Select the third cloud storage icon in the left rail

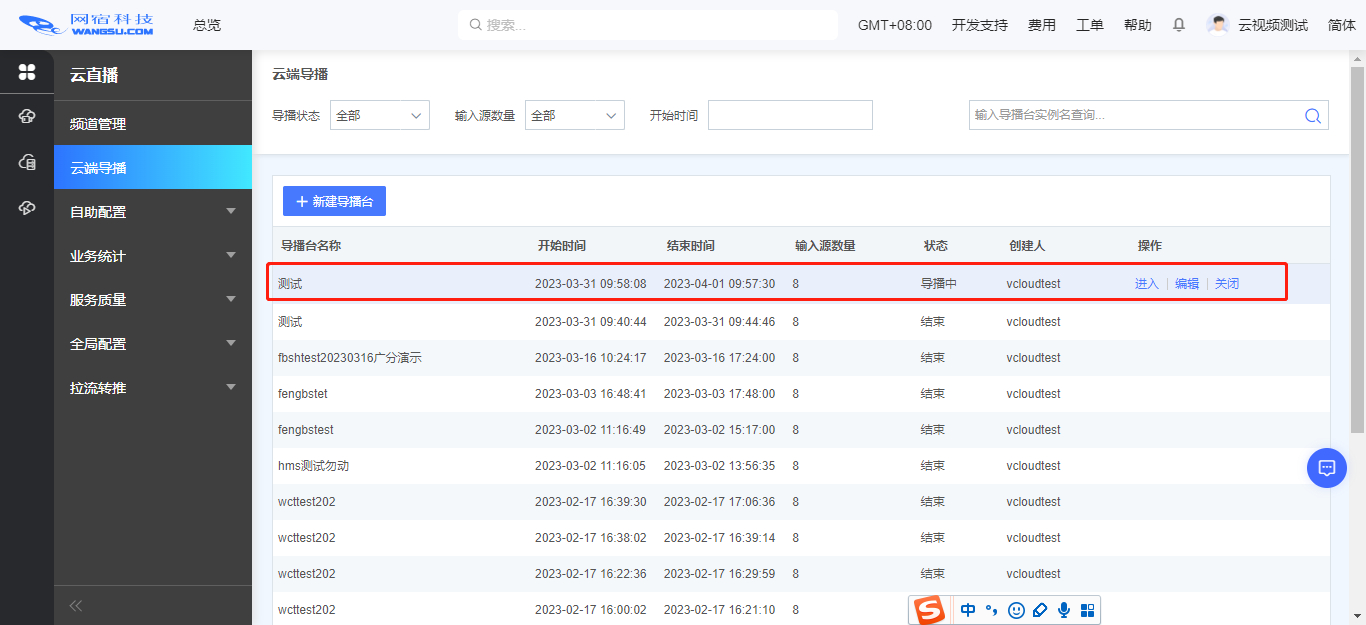(27, 162)
